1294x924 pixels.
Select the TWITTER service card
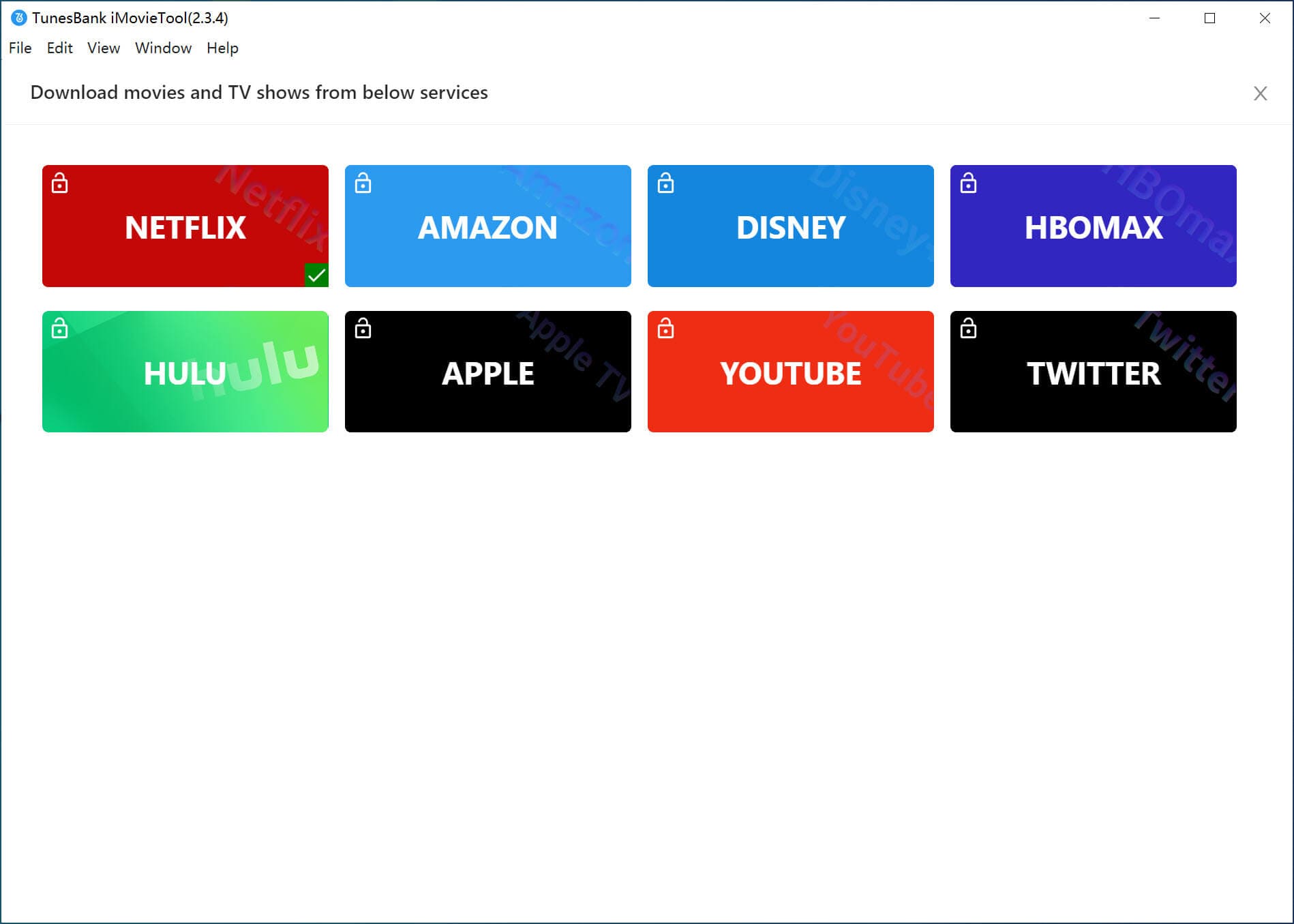[x=1094, y=372]
